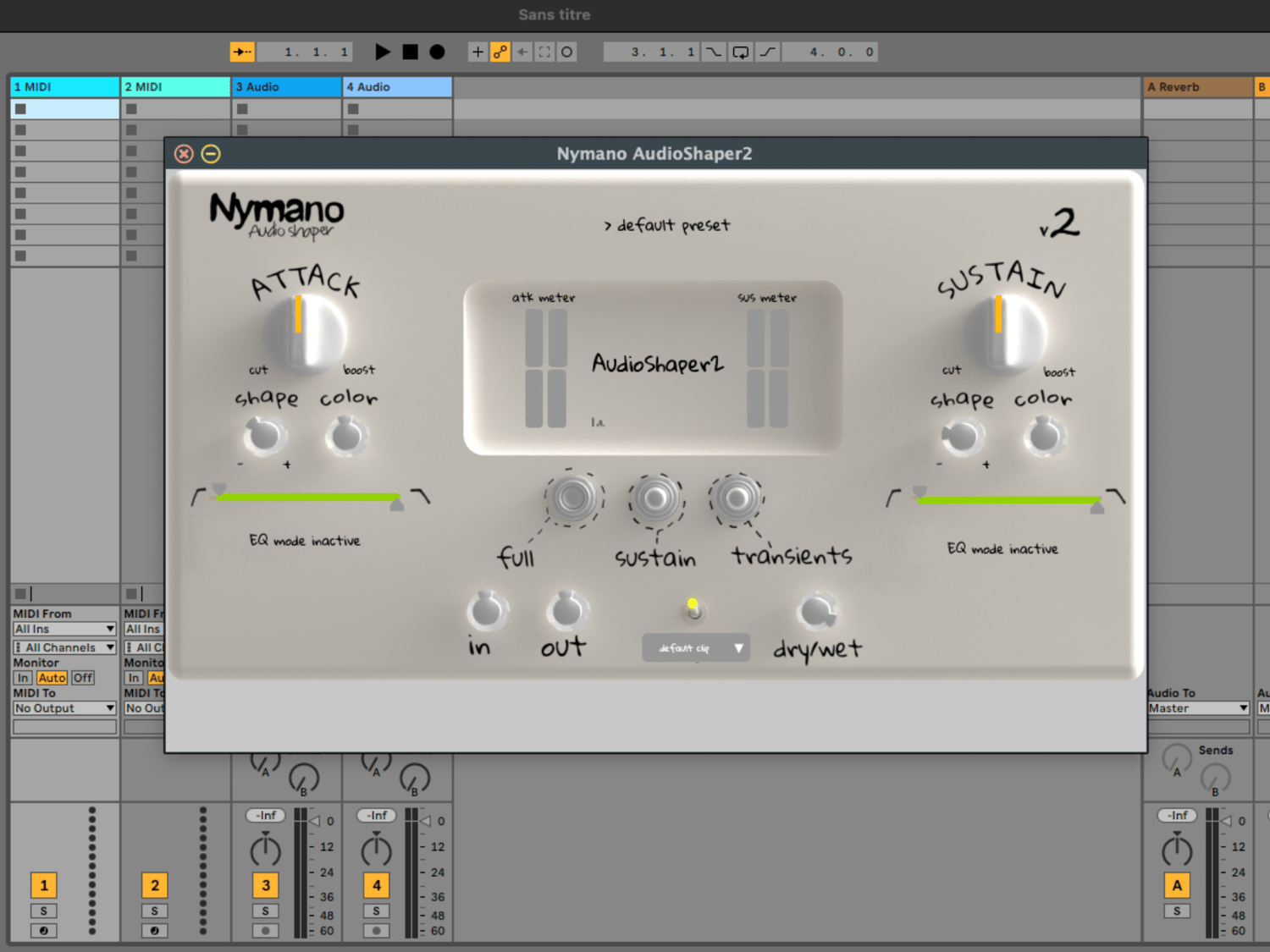Viewport: 1270px width, 952px height.
Task: Arm track 1 MIDI for recording
Action: click(x=43, y=930)
